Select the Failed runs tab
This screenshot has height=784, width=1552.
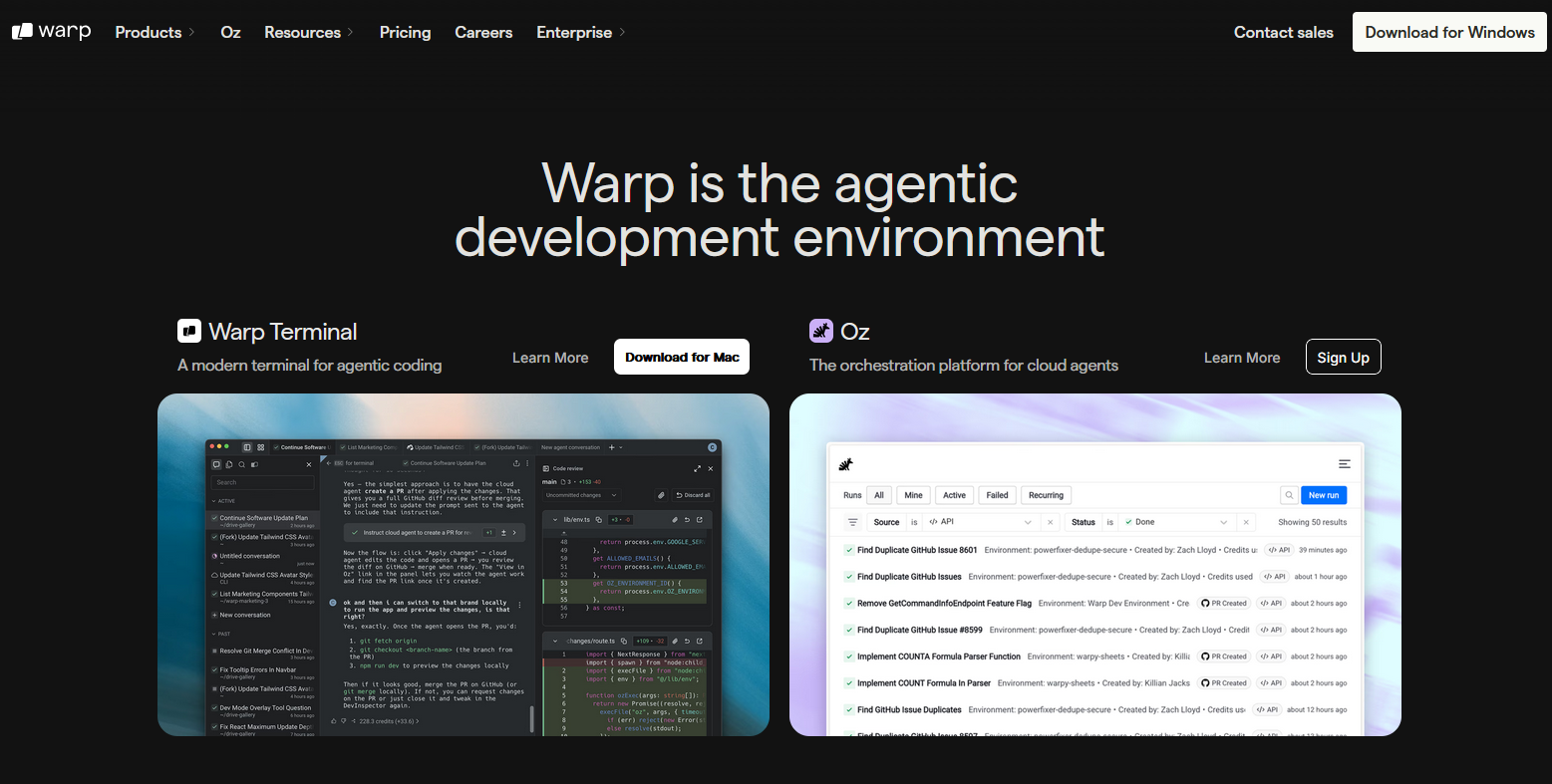coord(997,495)
